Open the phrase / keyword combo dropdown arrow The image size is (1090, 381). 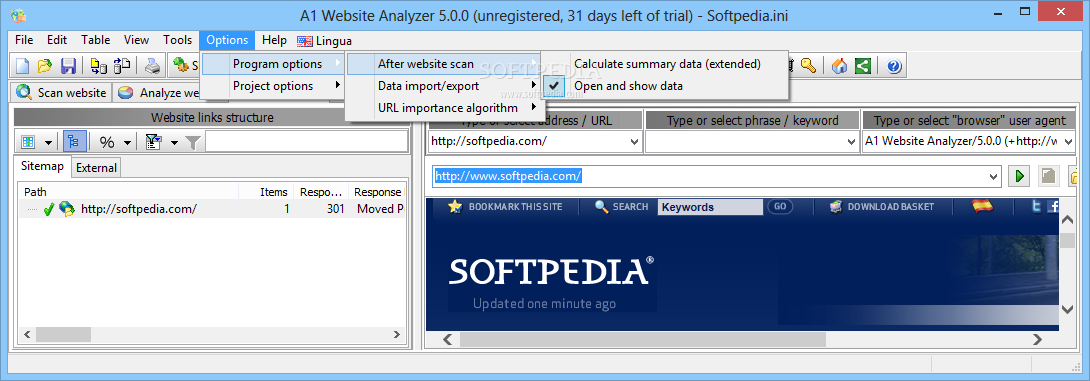pyautogui.click(x=852, y=141)
